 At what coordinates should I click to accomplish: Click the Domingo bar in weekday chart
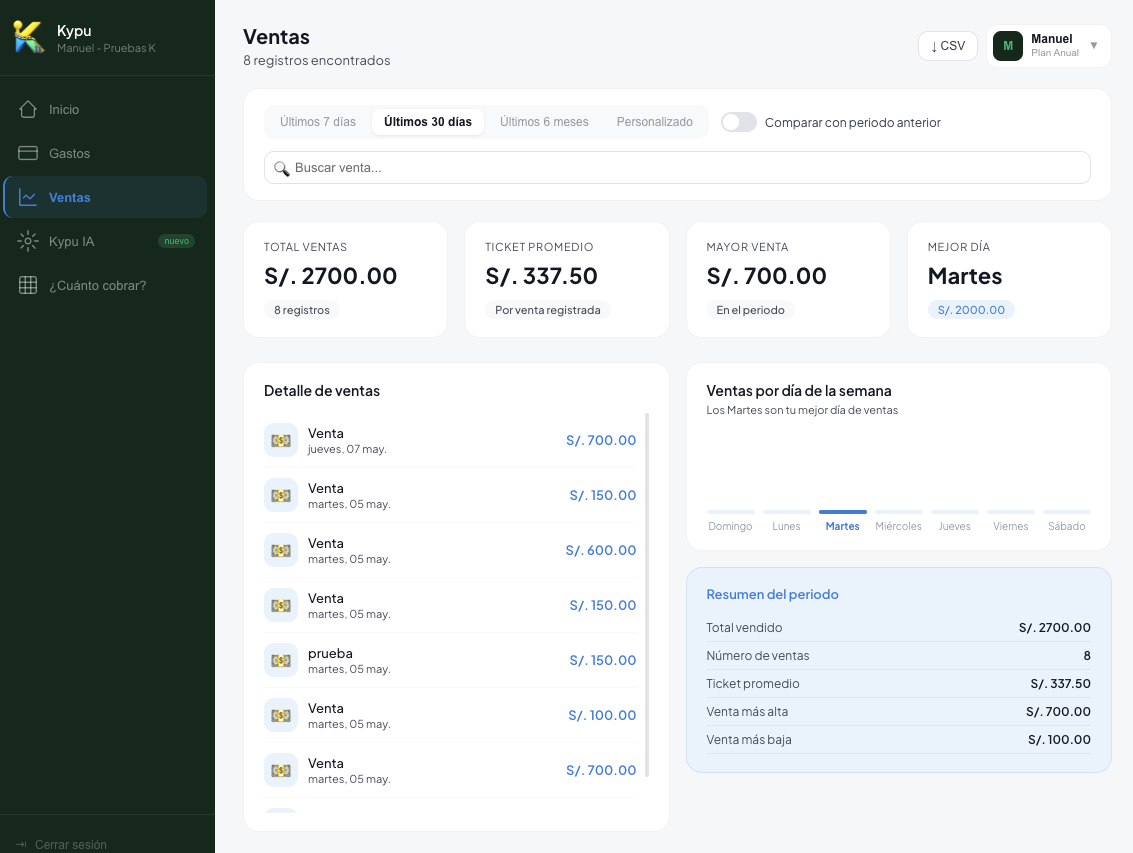pos(731,512)
